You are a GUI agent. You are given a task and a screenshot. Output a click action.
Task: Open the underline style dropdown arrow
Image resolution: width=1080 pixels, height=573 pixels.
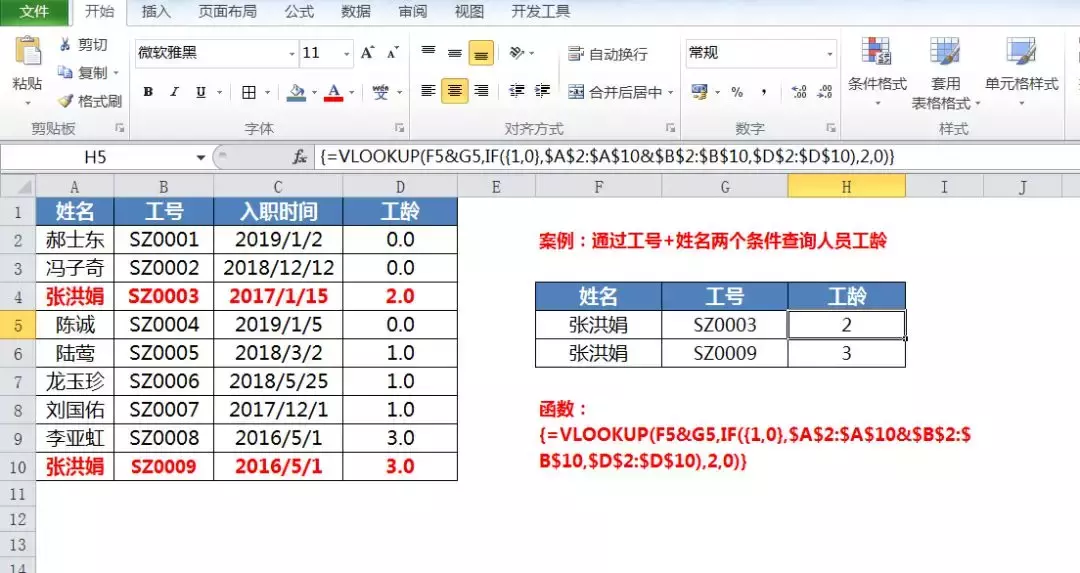coord(220,92)
